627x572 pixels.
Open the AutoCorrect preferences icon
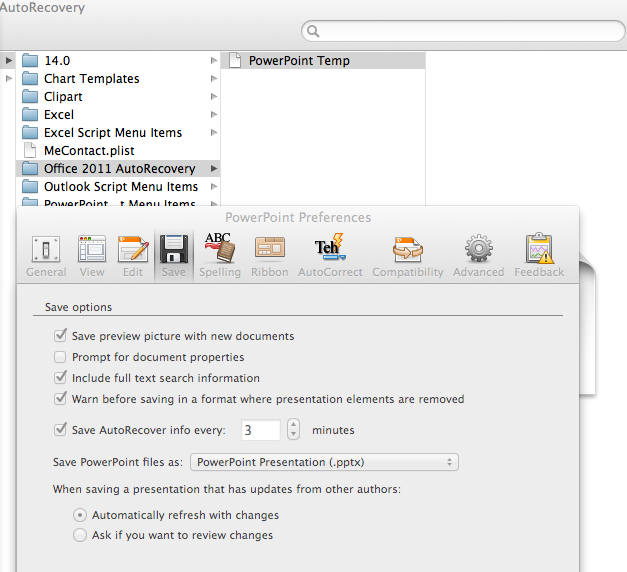[330, 248]
